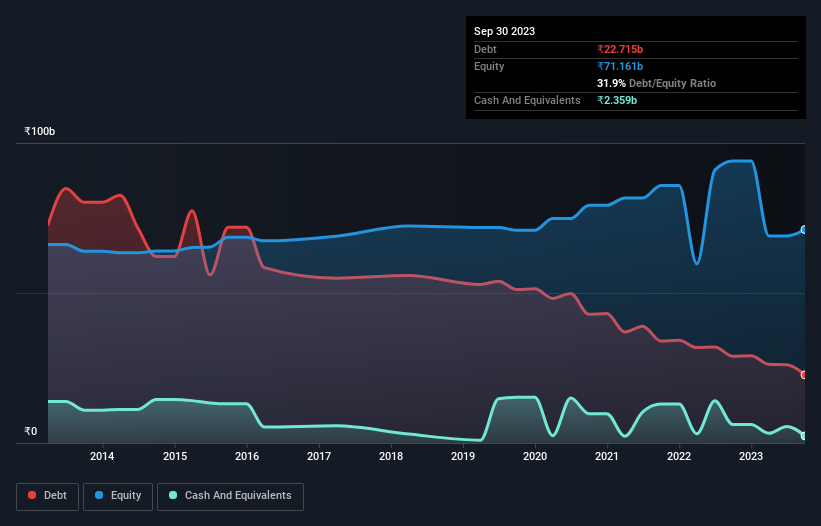
Task: Click the 2019 x-axis label
Action: pos(463,456)
